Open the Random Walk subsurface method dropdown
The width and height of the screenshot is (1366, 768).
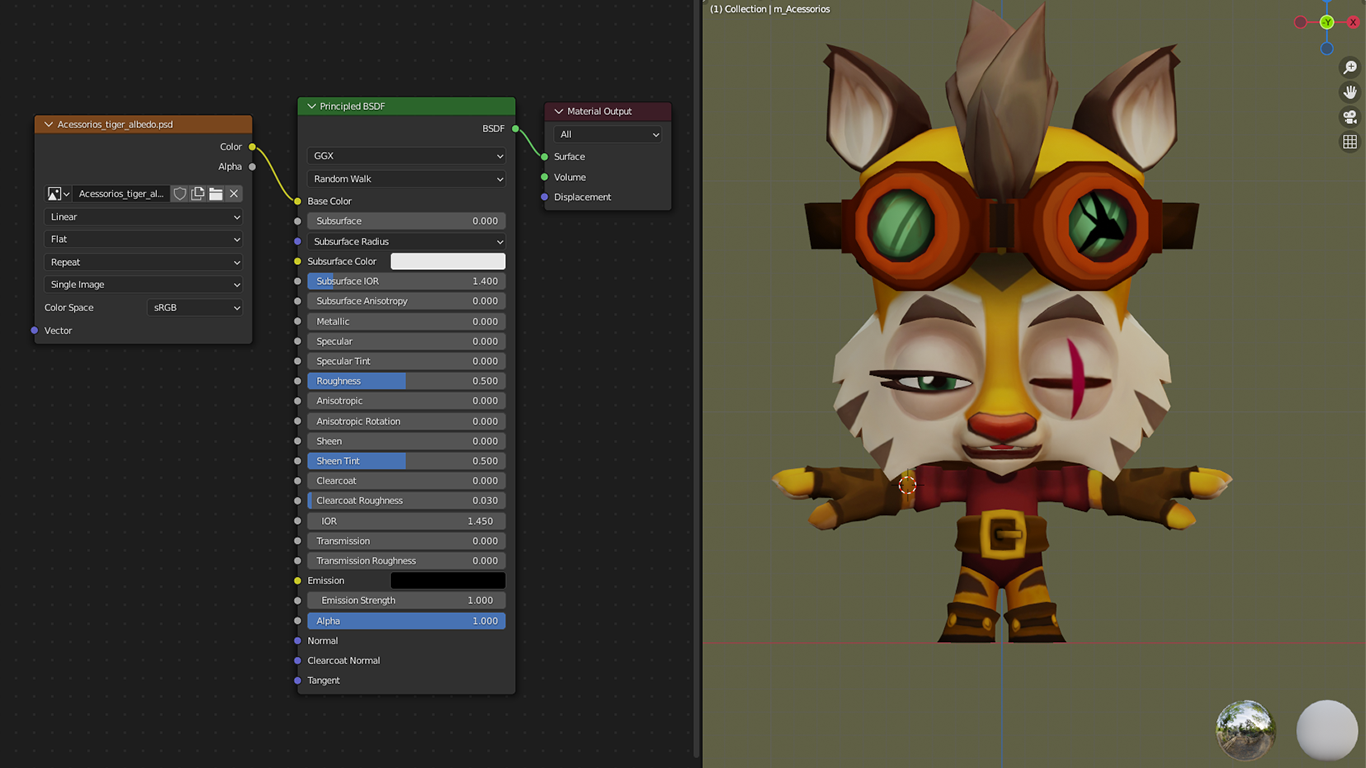[x=407, y=179]
